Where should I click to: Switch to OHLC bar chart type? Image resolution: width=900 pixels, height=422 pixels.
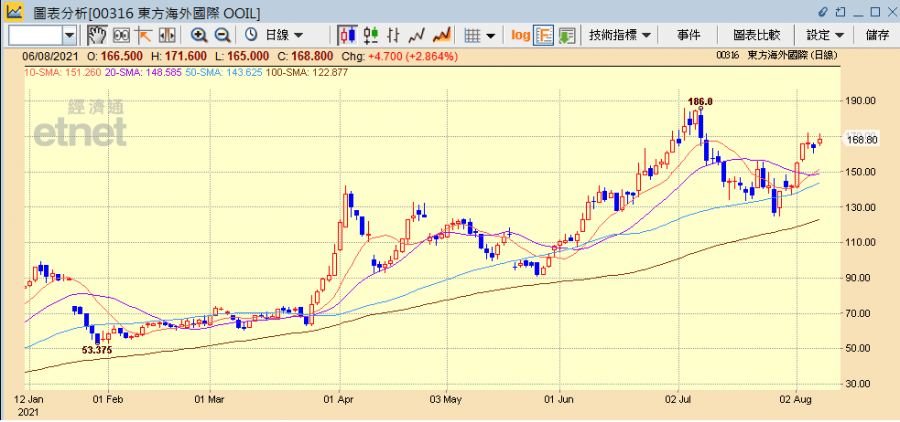368,35
